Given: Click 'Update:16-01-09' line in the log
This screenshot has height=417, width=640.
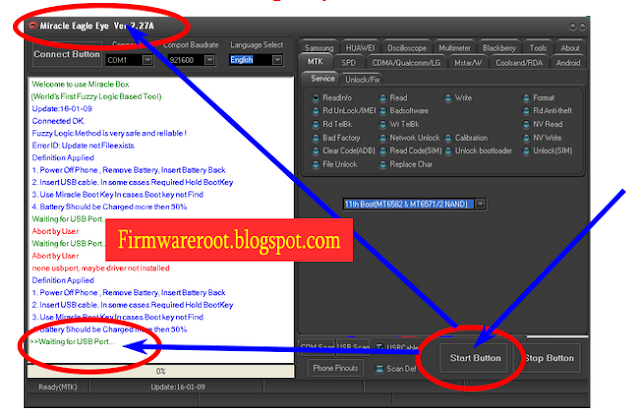Looking at the screenshot, I should [62, 109].
